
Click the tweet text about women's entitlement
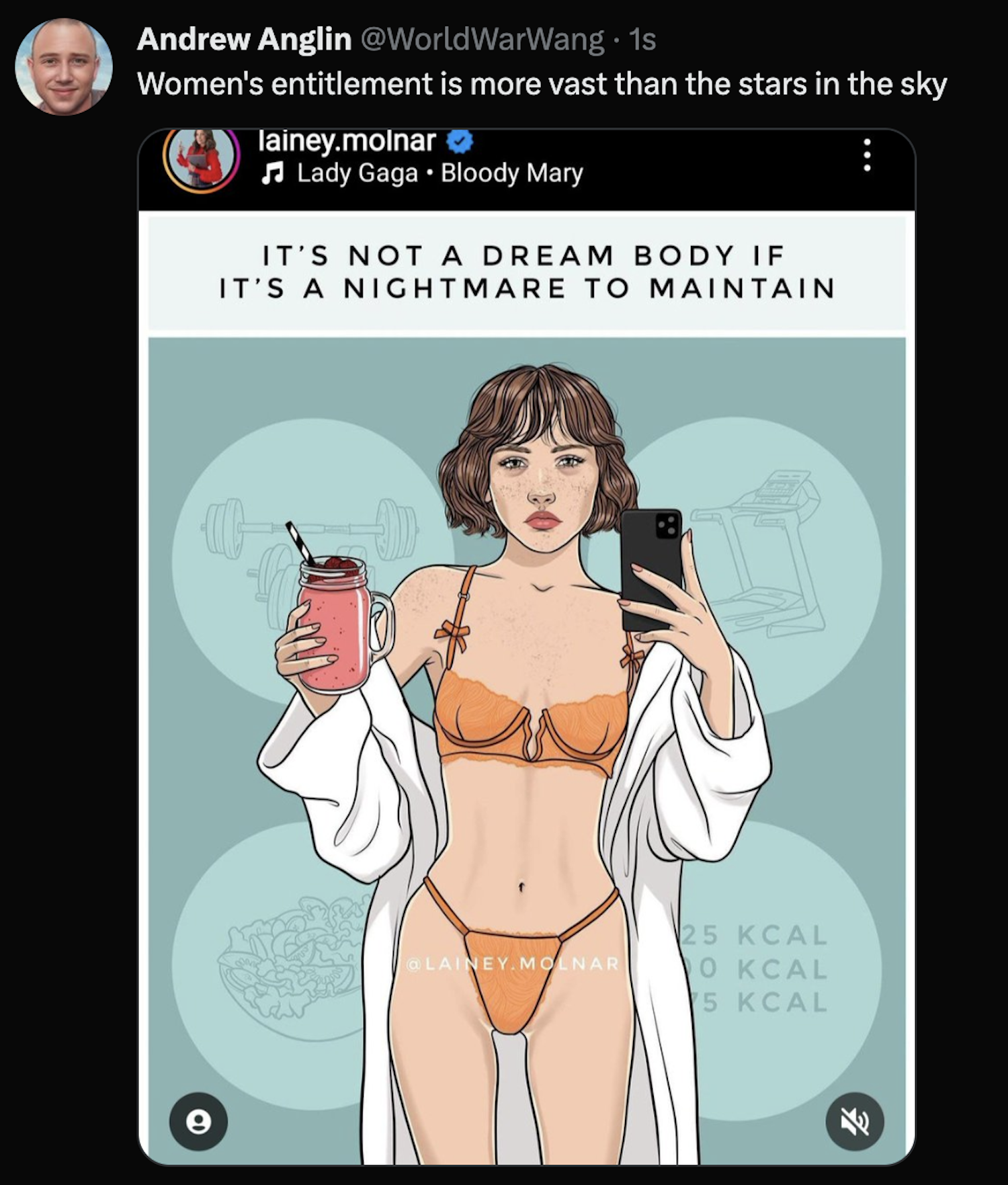pyautogui.click(x=542, y=84)
